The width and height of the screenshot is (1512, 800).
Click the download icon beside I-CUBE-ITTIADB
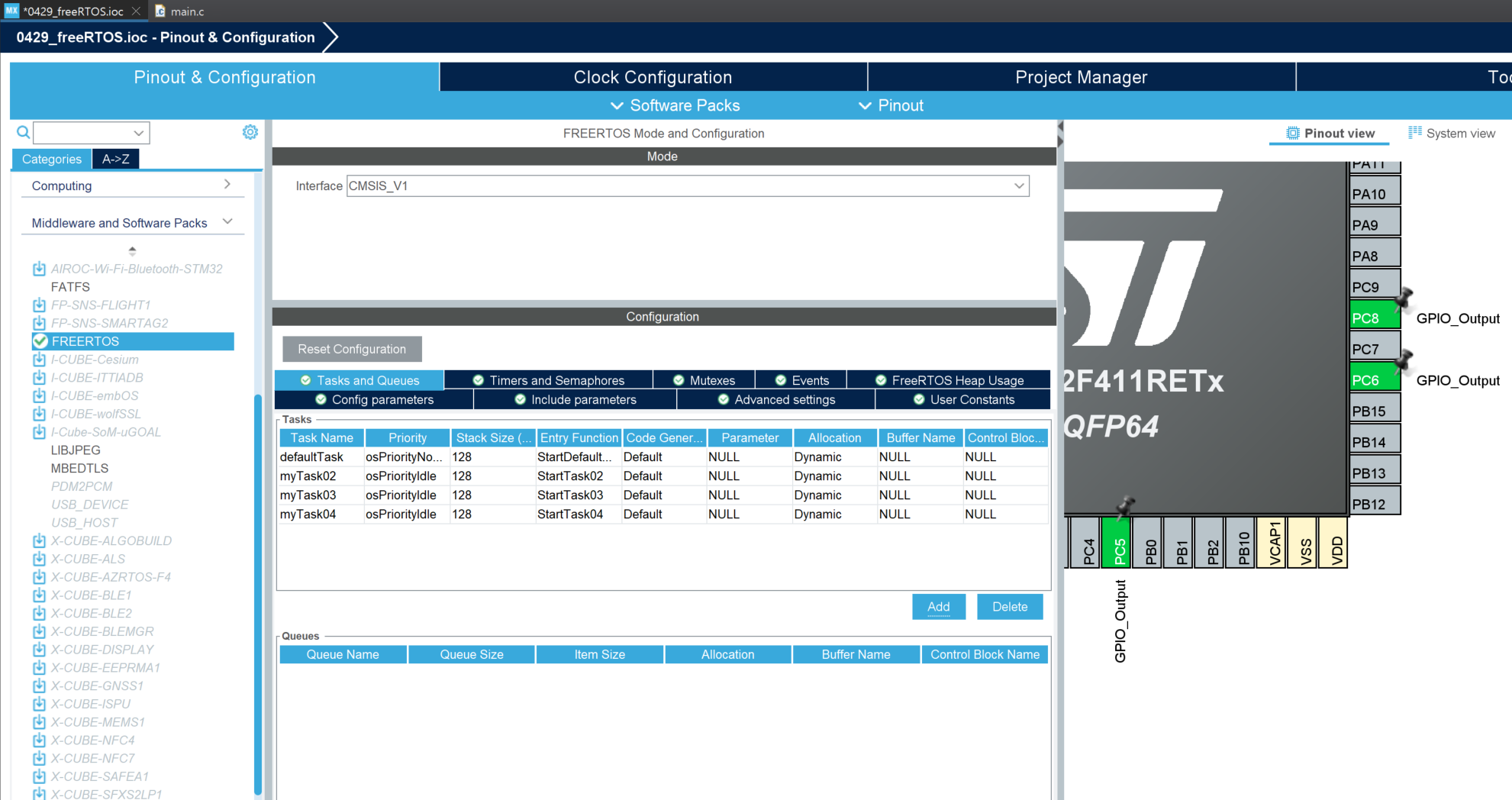[x=39, y=378]
